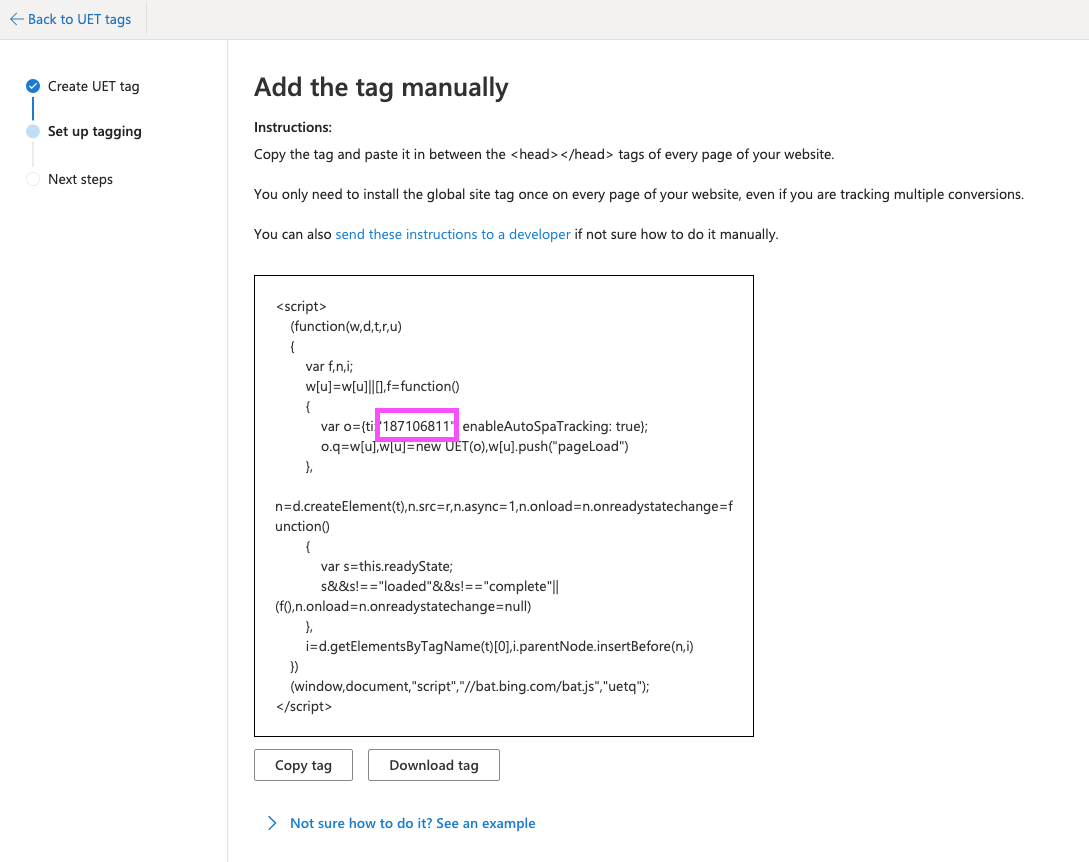The image size is (1089, 862).
Task: Click the back arrow icon
Action: click(17, 19)
